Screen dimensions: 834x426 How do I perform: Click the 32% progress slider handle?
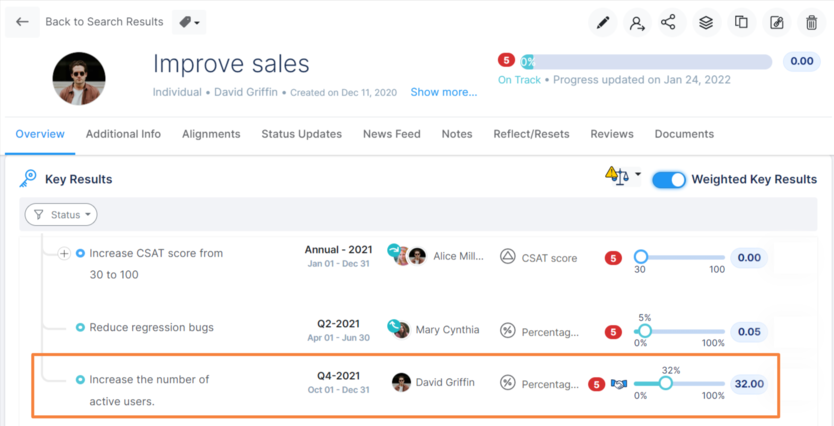(665, 383)
